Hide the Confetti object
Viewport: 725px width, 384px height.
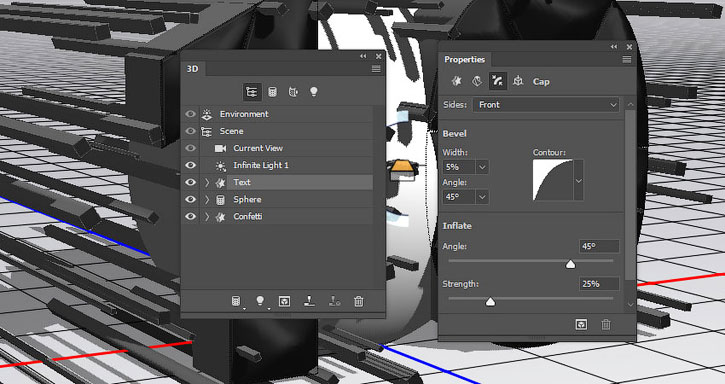[190, 217]
